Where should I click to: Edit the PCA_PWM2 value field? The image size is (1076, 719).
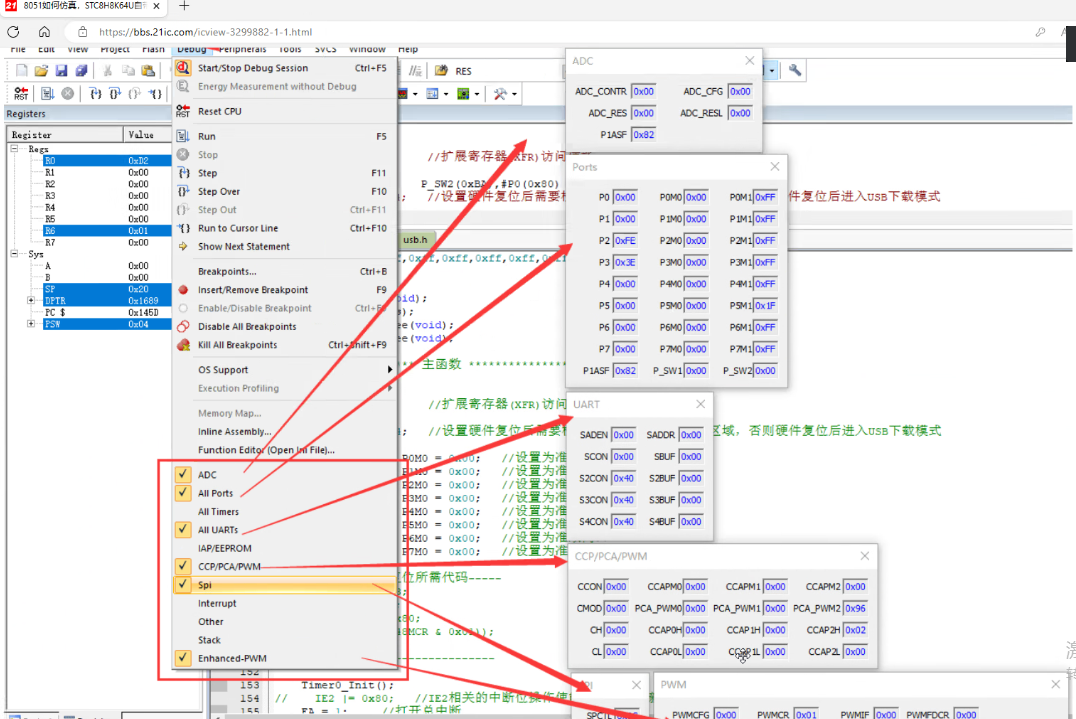[855, 608]
